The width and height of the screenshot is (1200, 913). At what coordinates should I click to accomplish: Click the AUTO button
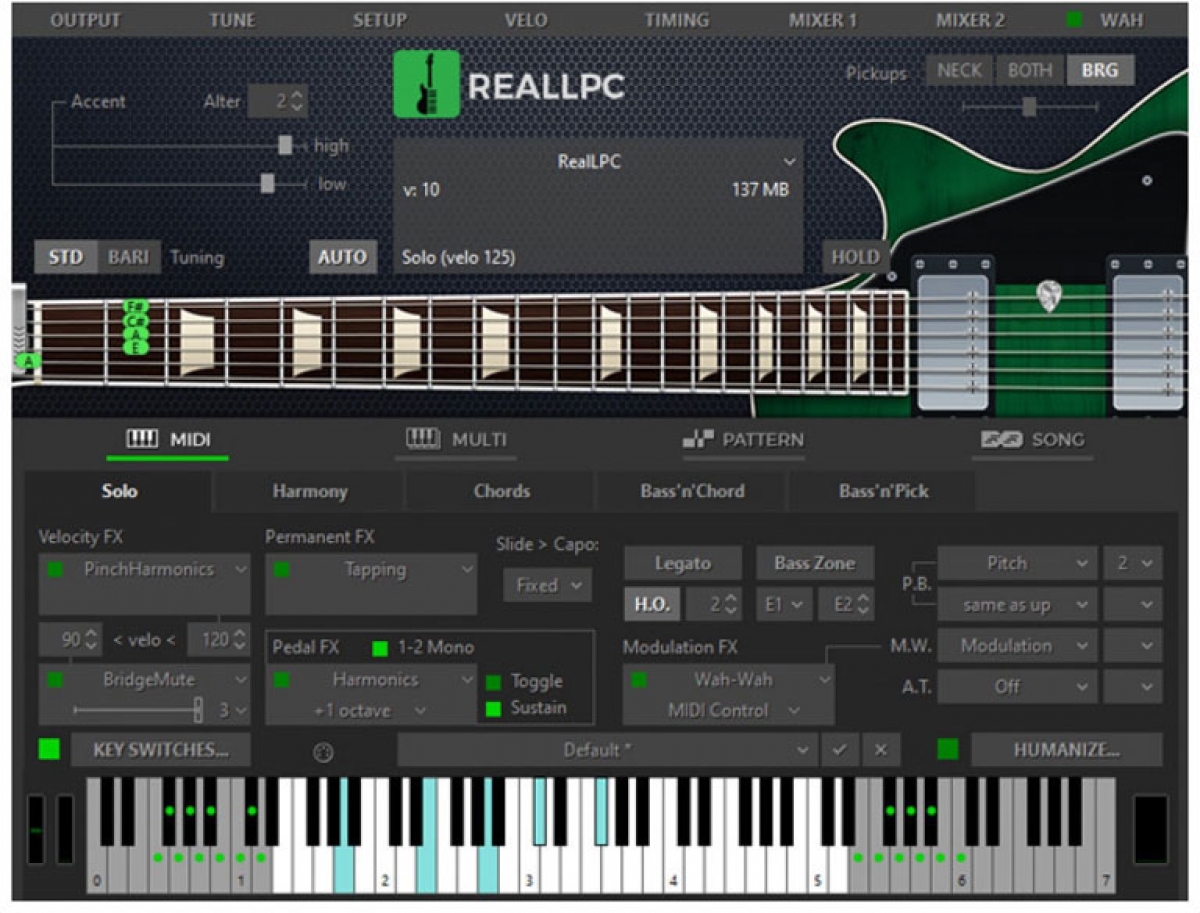pyautogui.click(x=342, y=257)
